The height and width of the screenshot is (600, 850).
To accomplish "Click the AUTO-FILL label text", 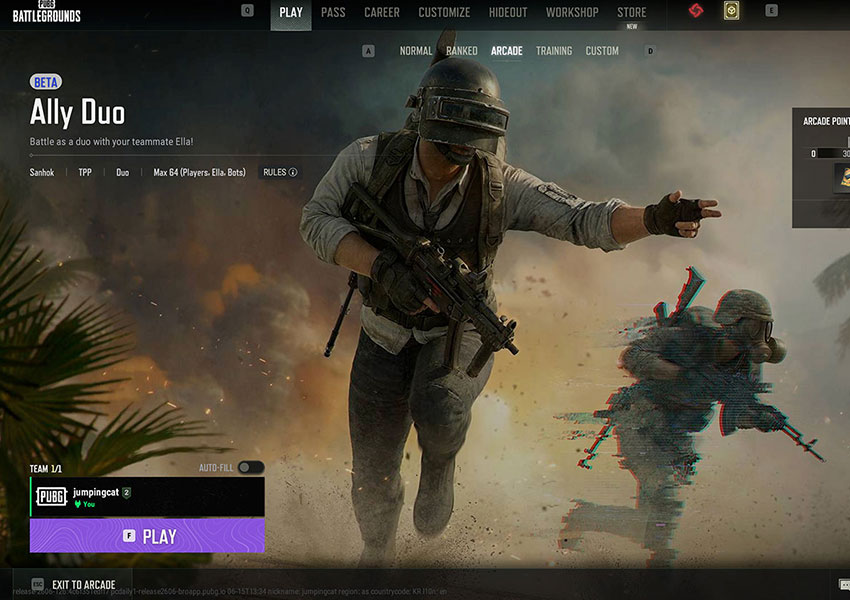I will point(216,468).
